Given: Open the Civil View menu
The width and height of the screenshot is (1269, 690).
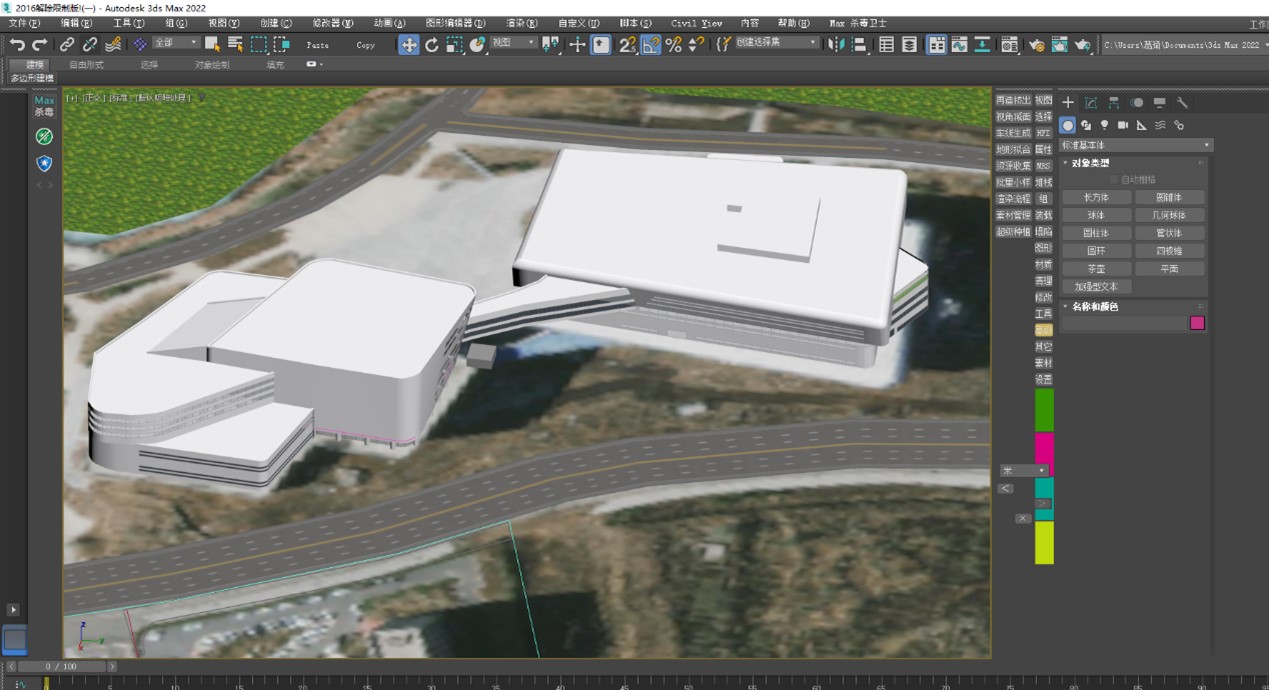Looking at the screenshot, I should point(696,23).
